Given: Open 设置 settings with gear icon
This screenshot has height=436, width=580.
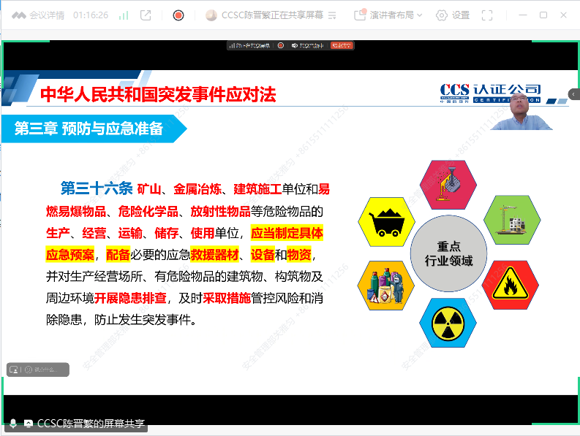Looking at the screenshot, I should point(453,15).
